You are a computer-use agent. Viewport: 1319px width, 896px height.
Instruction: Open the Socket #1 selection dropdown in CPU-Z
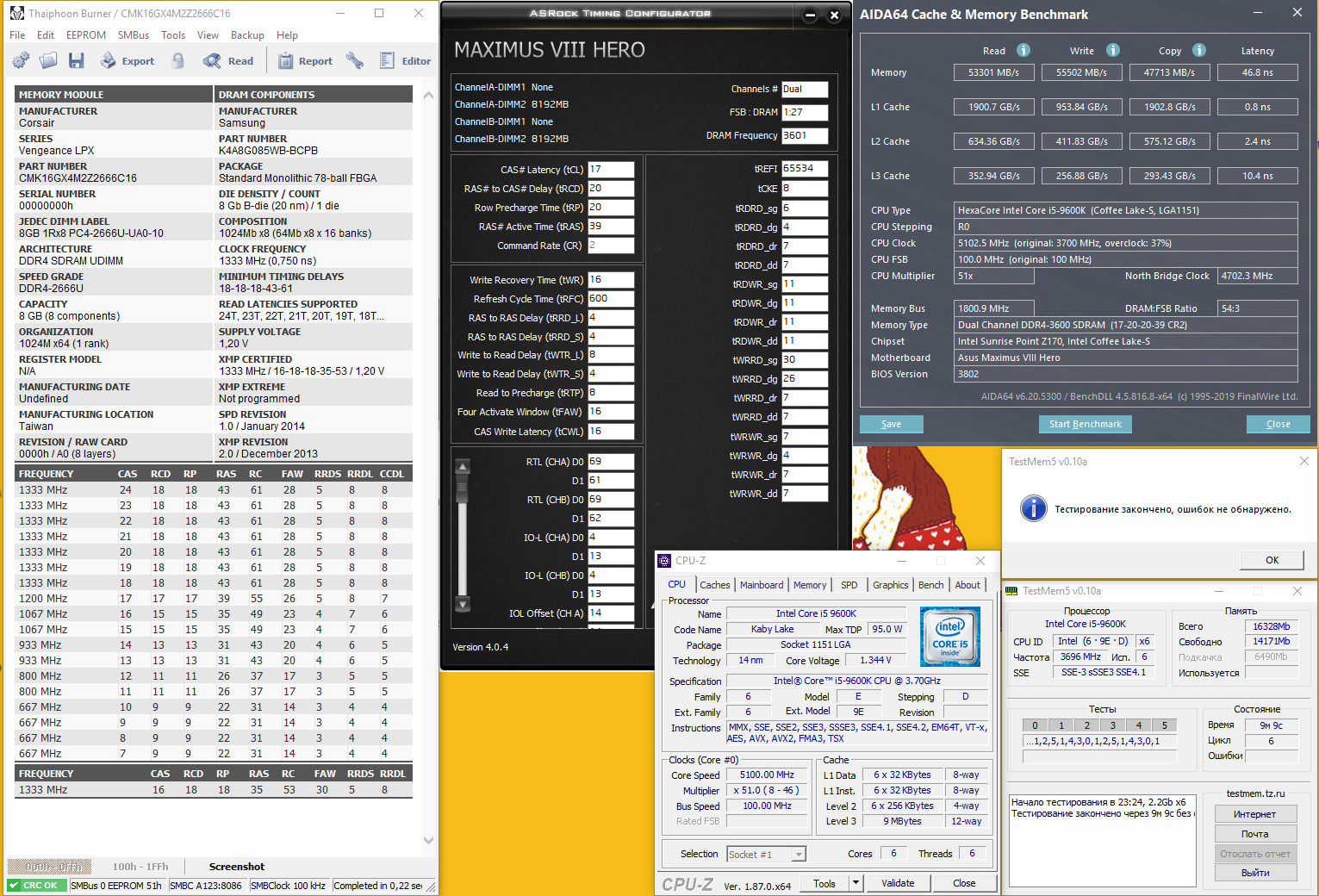click(x=766, y=854)
